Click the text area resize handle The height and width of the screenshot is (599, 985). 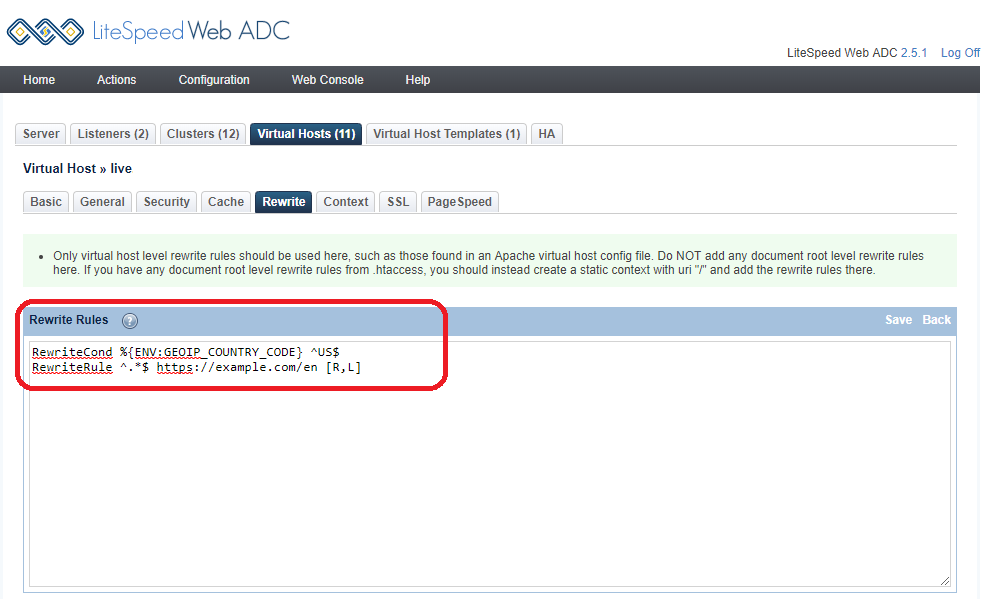945,581
